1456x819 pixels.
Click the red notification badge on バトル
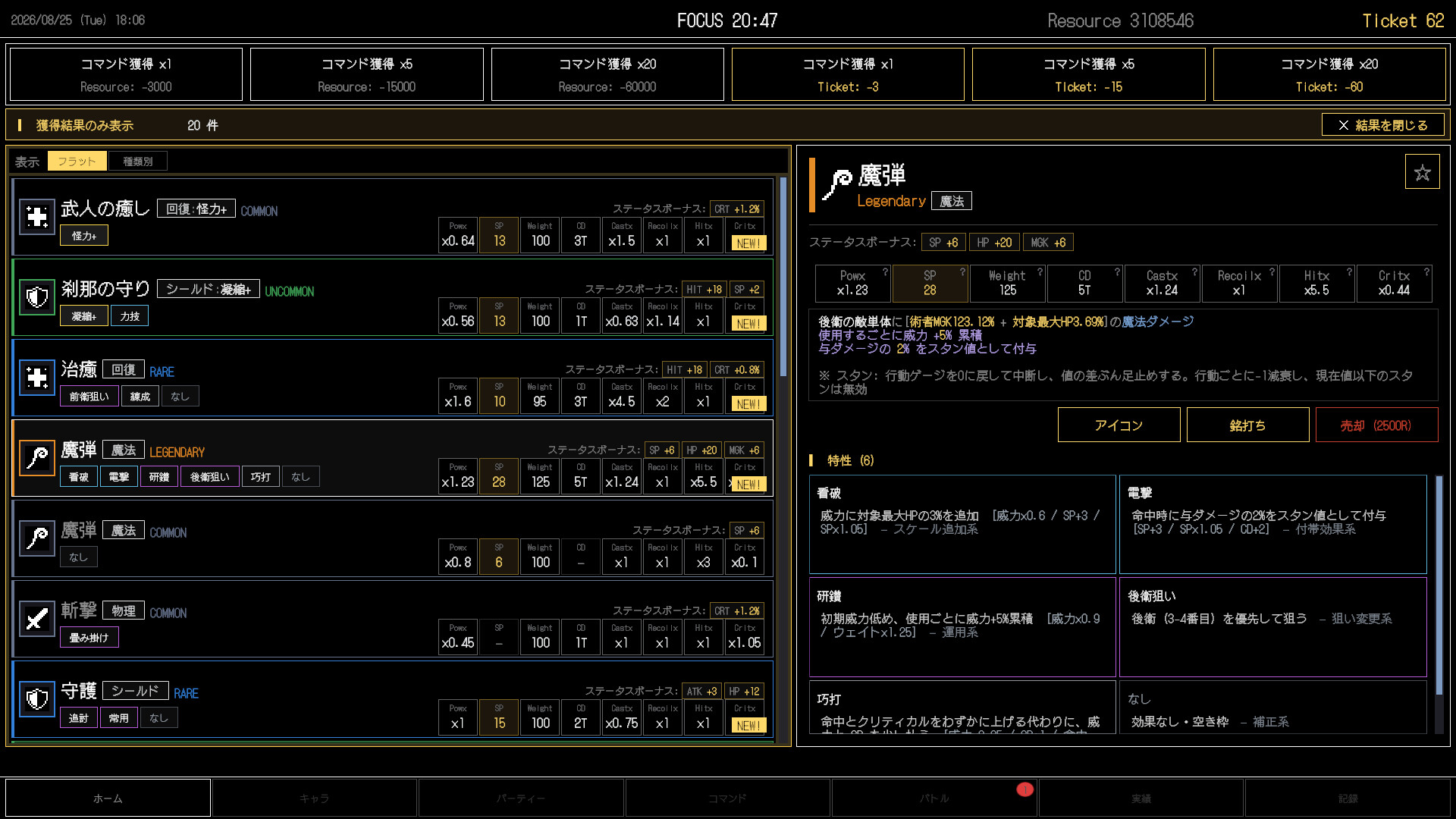1025,789
